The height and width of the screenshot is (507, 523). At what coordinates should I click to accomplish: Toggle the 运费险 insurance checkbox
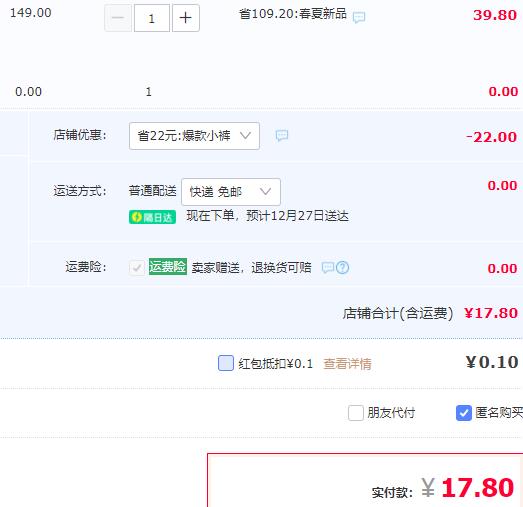click(x=137, y=268)
